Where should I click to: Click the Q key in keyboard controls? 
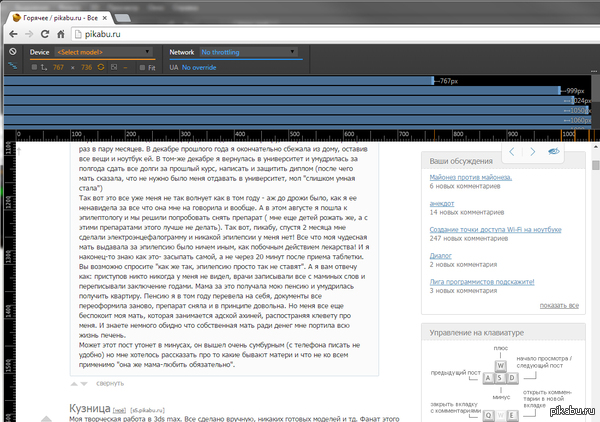pyautogui.click(x=488, y=415)
